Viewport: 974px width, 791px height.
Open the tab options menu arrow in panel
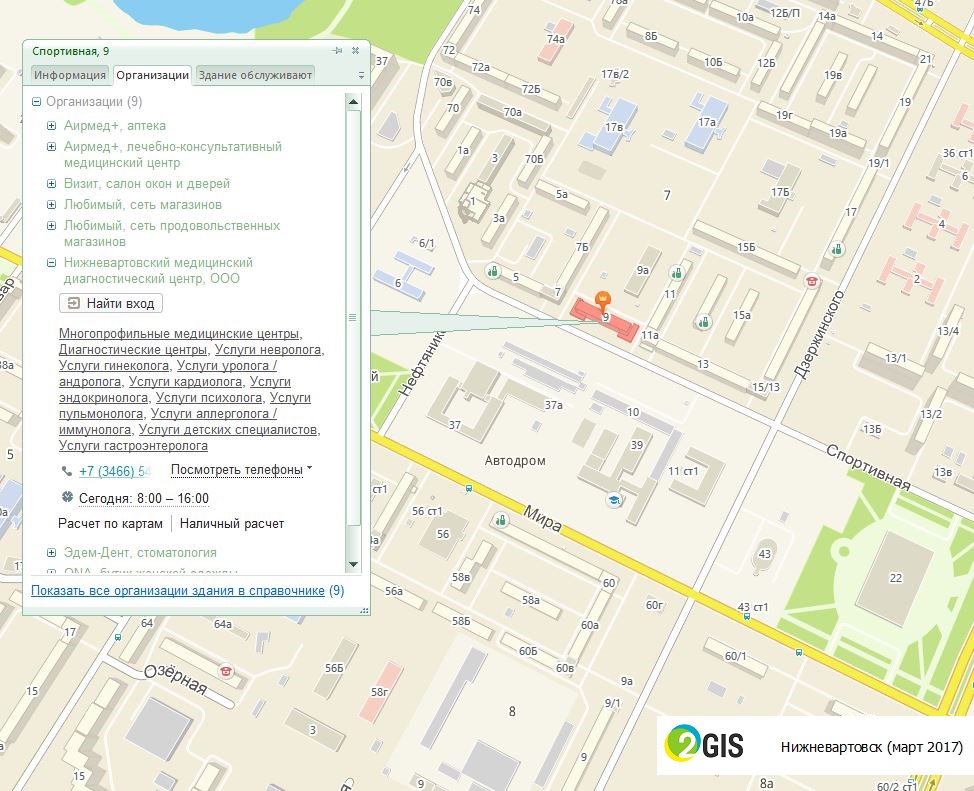361,75
